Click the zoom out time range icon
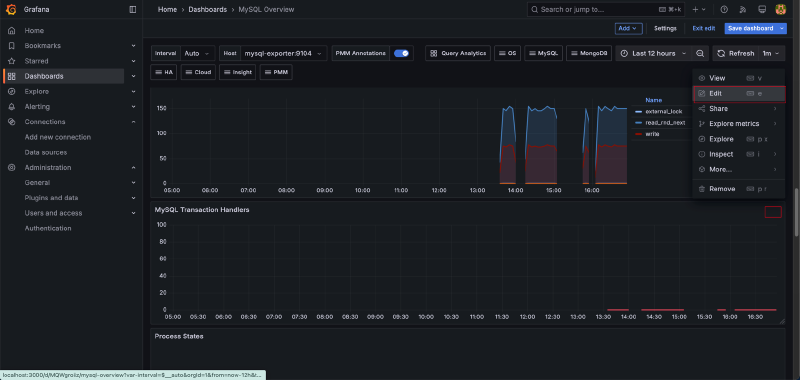This screenshot has height=380, width=800. pos(700,54)
